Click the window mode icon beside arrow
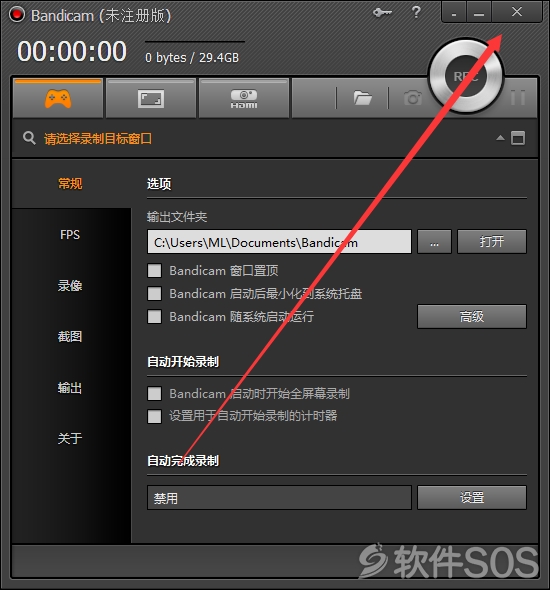Viewport: 550px width, 590px height. 518,138
